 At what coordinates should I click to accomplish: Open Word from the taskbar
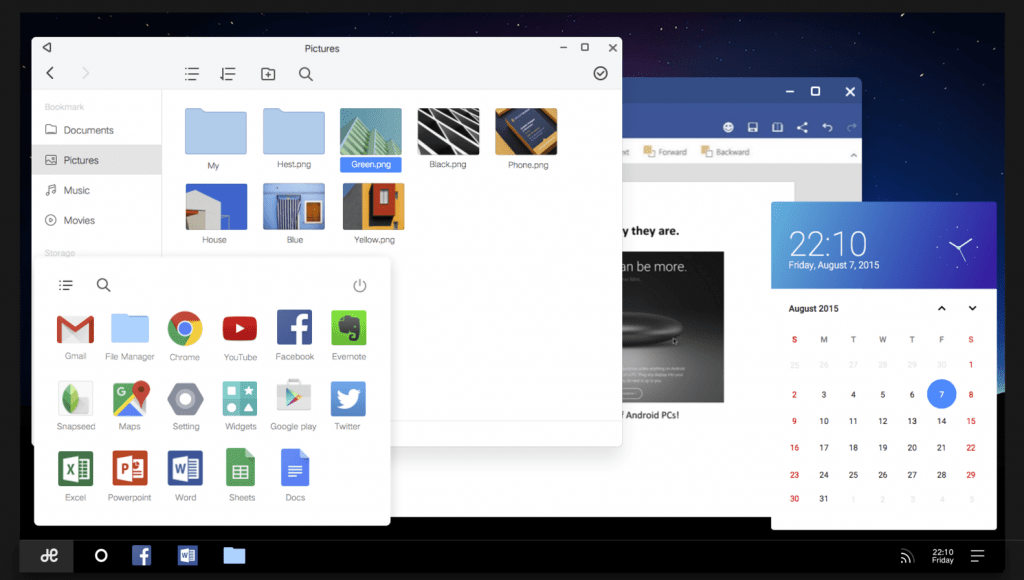[x=187, y=555]
